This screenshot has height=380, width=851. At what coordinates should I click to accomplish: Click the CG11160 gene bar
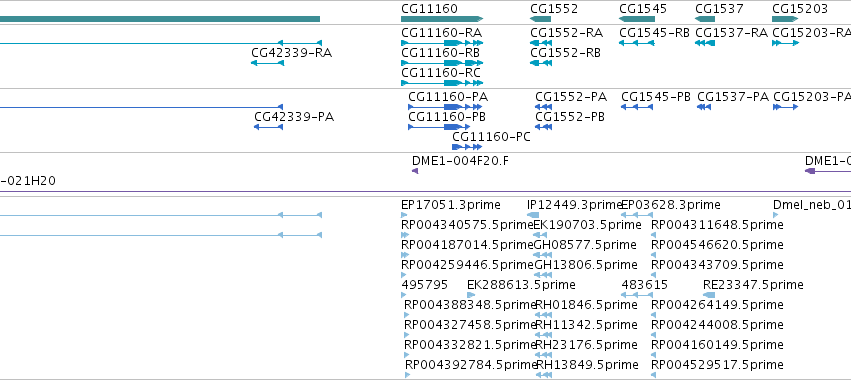442,19
